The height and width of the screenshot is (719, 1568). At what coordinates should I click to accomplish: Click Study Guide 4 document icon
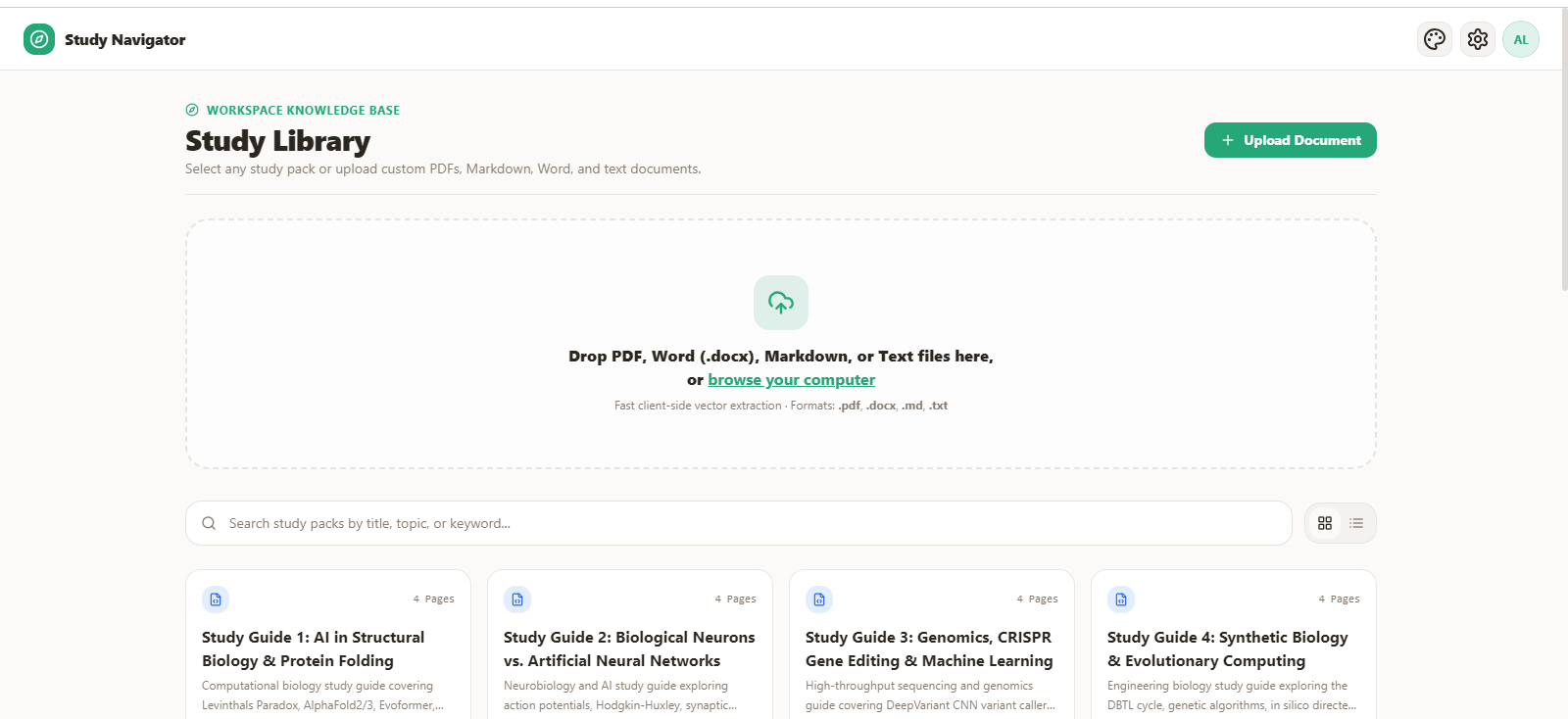click(1121, 599)
